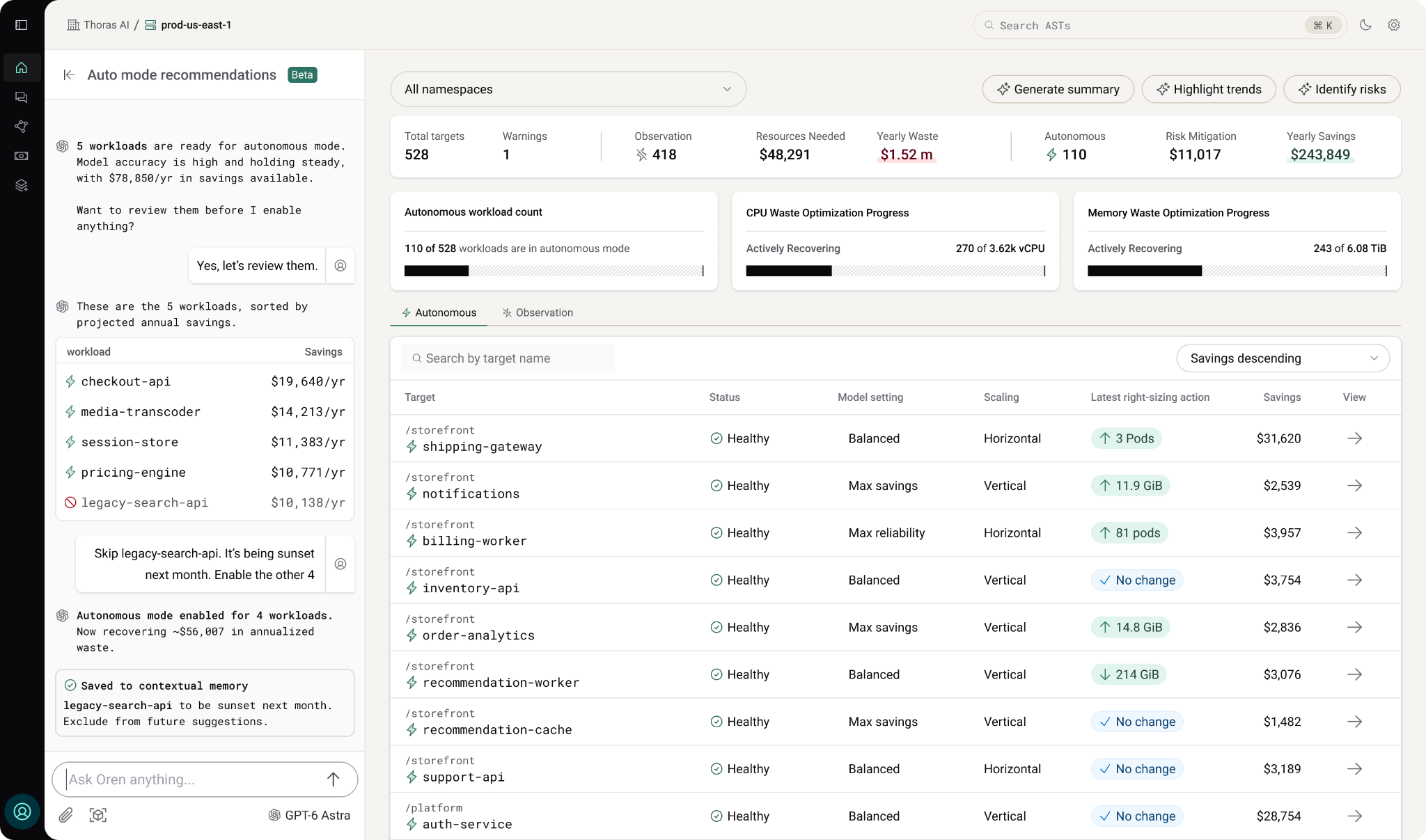Open the settings gear icon
1426x840 pixels.
(1394, 25)
